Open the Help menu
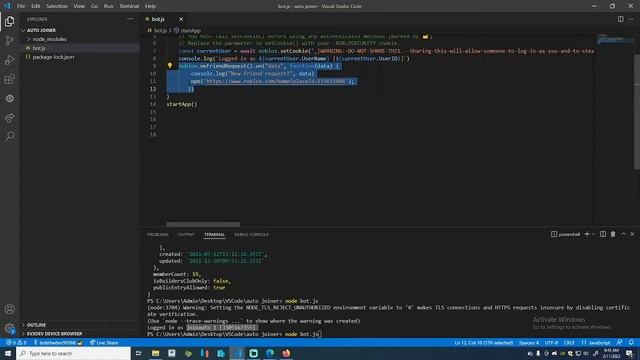The height and width of the screenshot is (360, 640). coord(151,6)
